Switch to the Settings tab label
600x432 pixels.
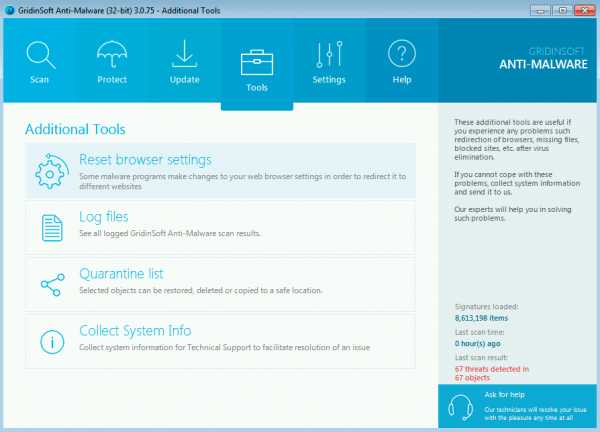click(329, 80)
